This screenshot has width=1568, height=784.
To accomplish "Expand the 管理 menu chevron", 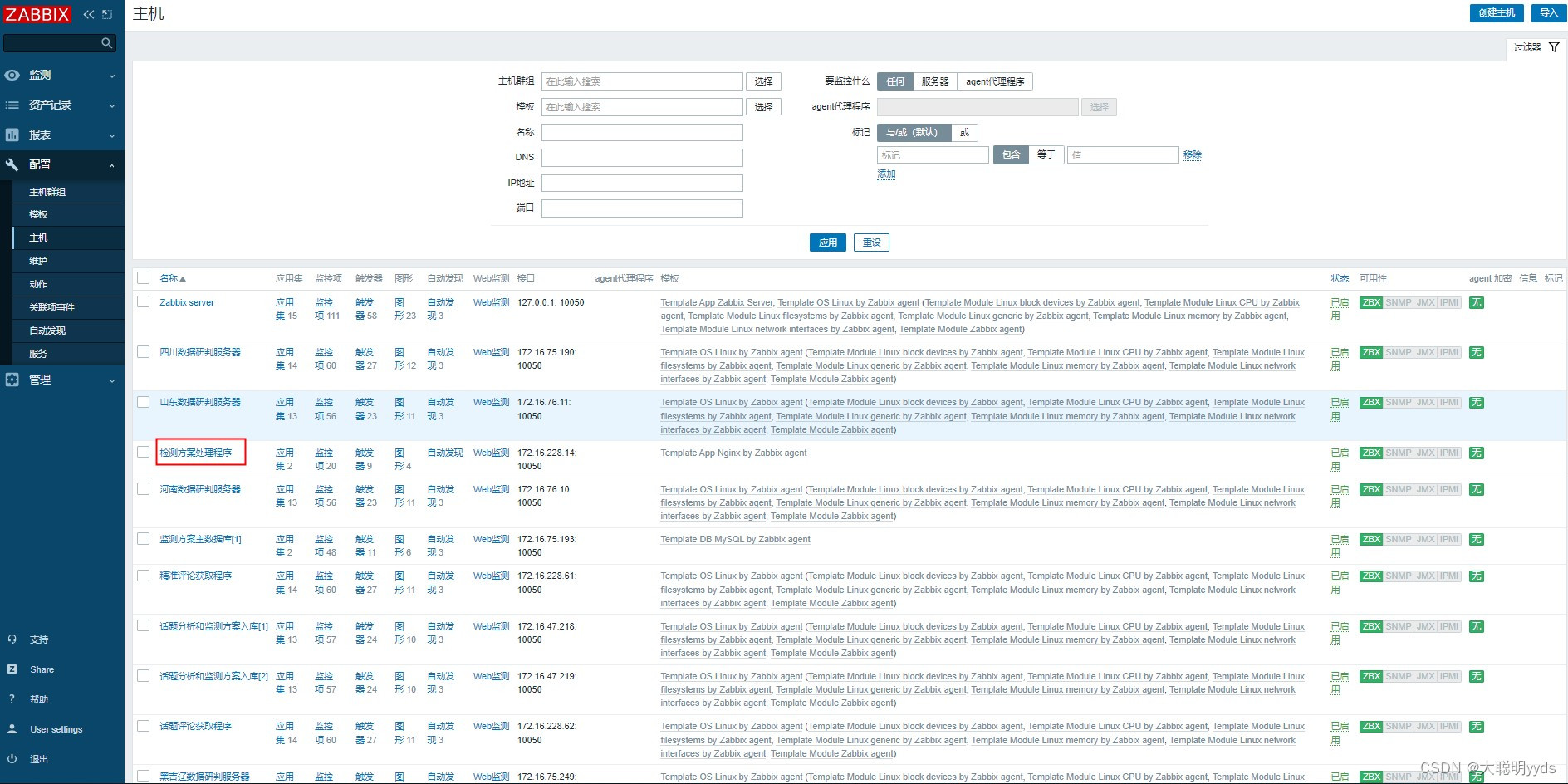I will (x=112, y=380).
